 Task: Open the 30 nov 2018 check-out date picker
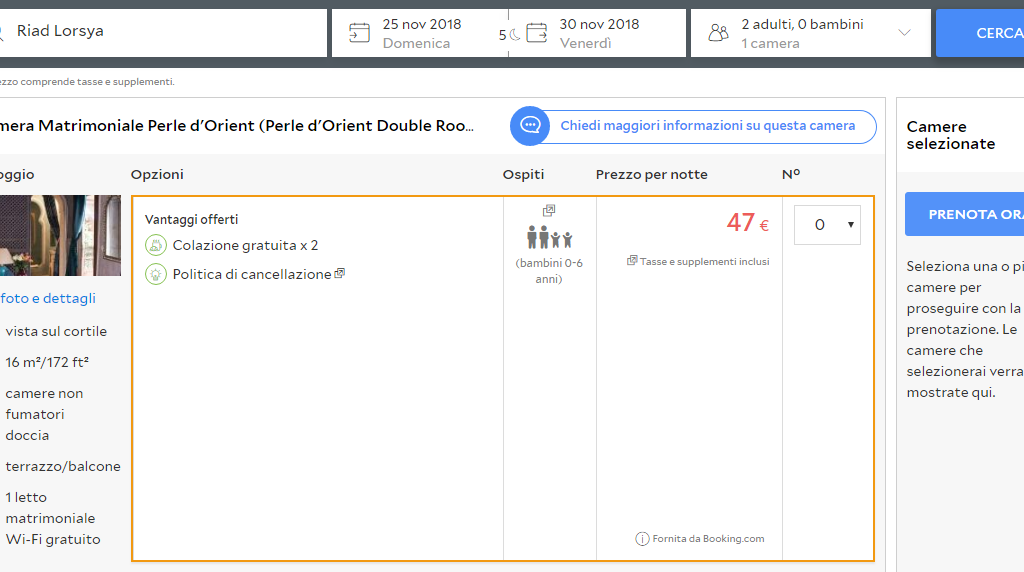tap(598, 33)
